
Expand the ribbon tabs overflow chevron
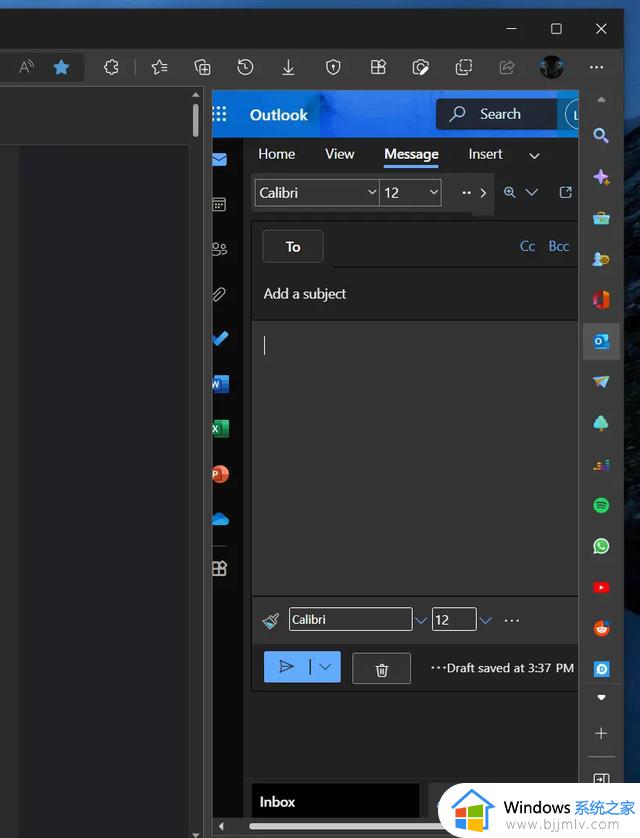pos(534,156)
